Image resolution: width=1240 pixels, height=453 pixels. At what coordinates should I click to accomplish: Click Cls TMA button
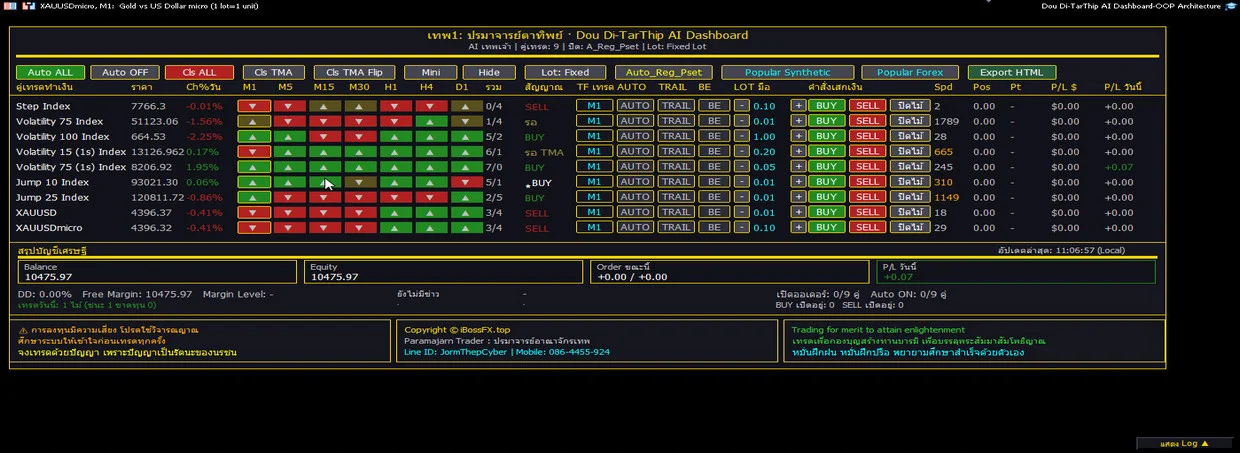(274, 72)
